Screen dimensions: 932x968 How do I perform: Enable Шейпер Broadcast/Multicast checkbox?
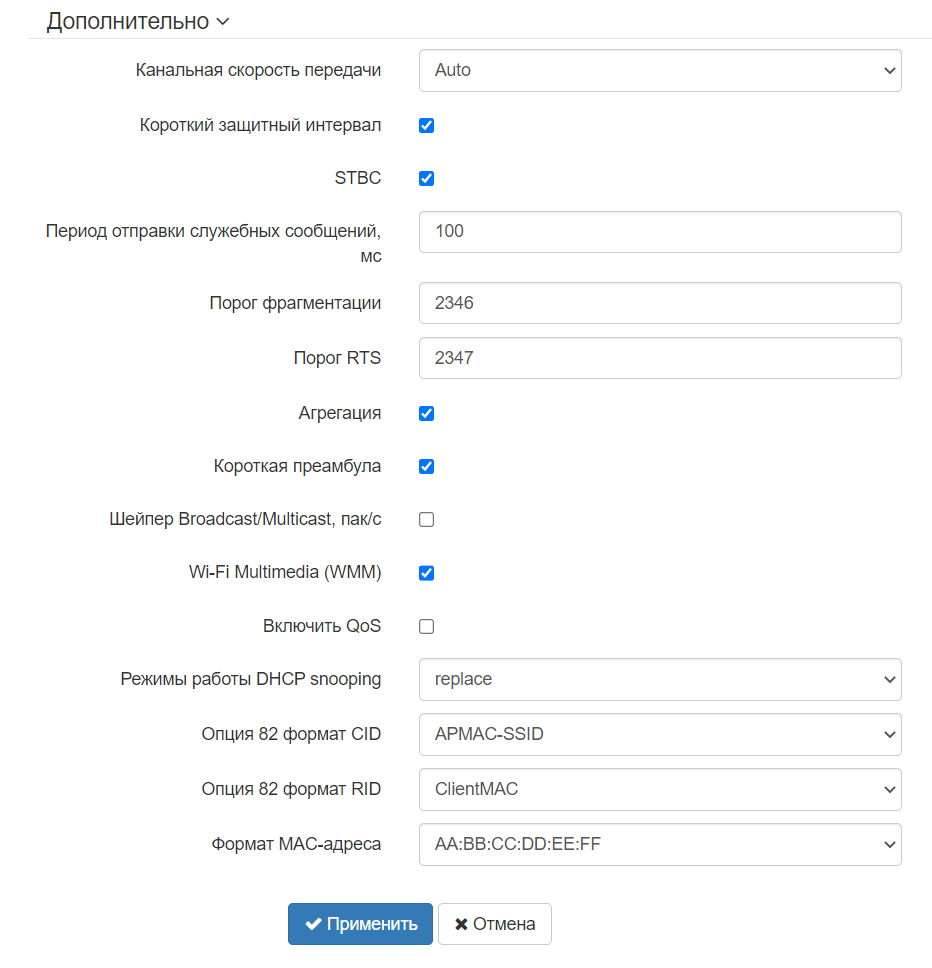[426, 520]
